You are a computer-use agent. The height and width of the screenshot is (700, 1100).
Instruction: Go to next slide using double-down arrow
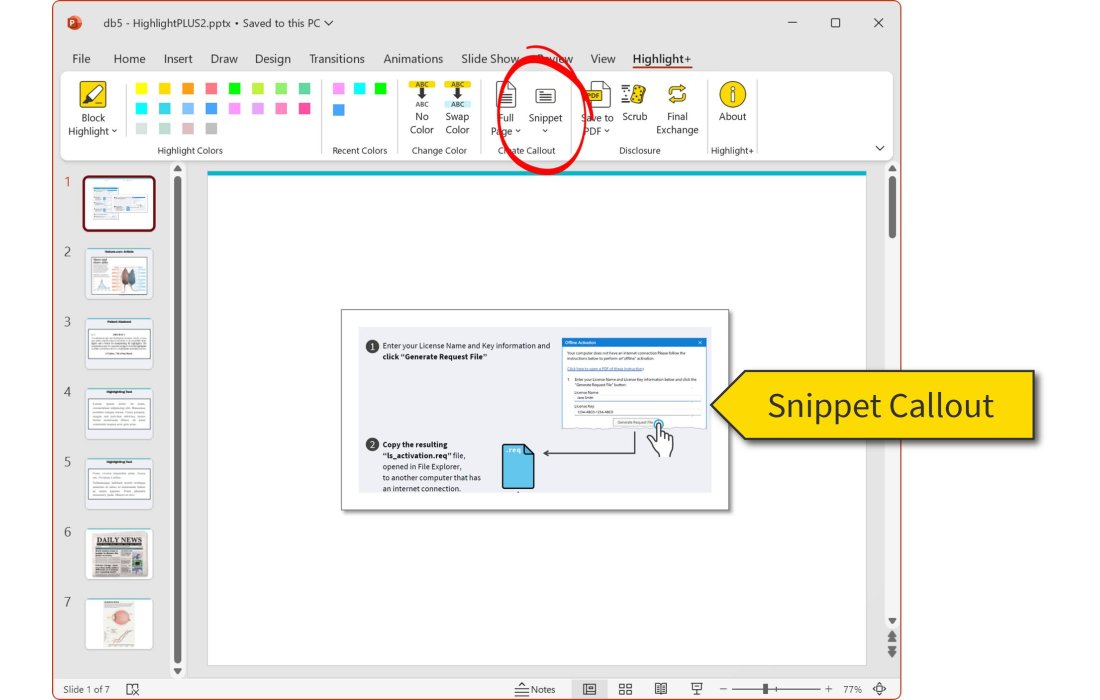click(892, 652)
